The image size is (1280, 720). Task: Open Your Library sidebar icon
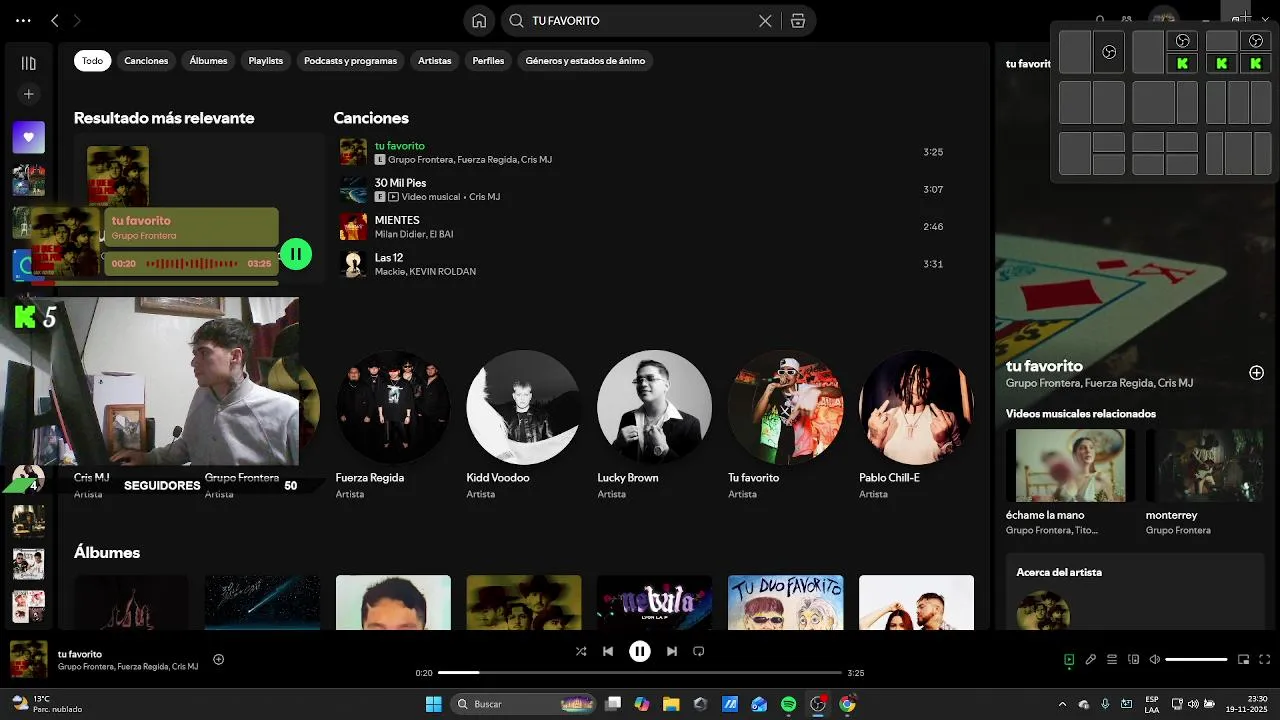click(28, 63)
